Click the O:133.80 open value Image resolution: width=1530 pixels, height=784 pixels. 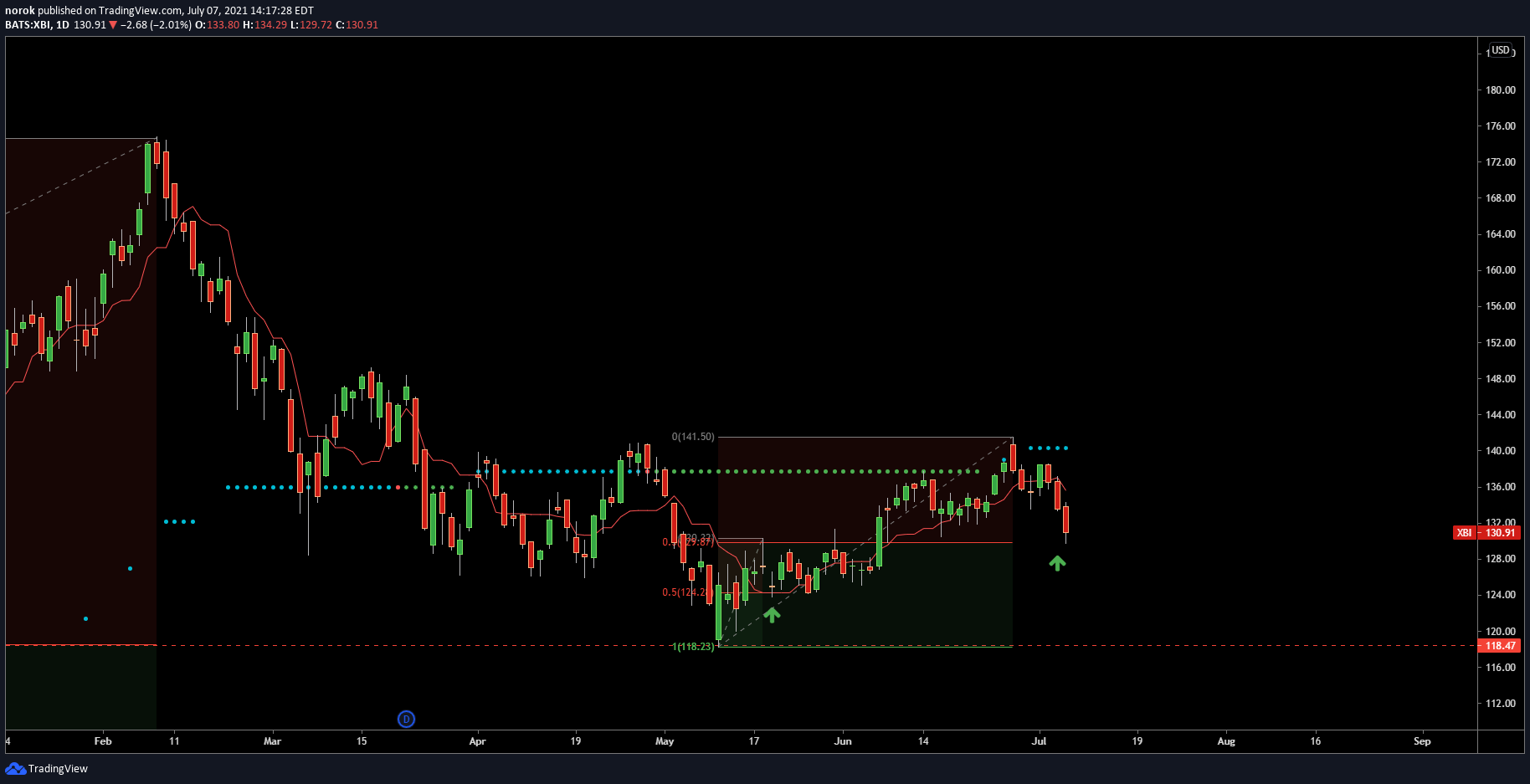click(217, 25)
